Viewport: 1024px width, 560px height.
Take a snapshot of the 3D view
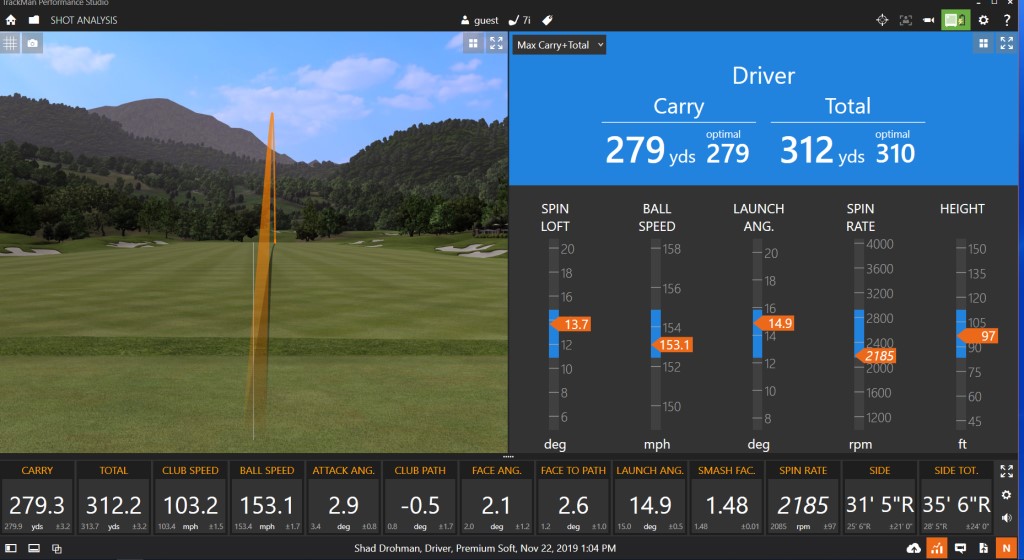click(x=33, y=44)
